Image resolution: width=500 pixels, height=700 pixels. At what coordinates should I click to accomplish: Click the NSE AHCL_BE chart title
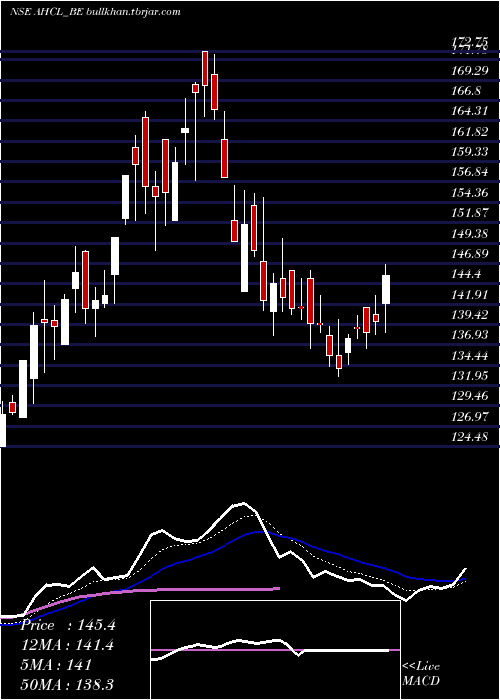[46, 12]
